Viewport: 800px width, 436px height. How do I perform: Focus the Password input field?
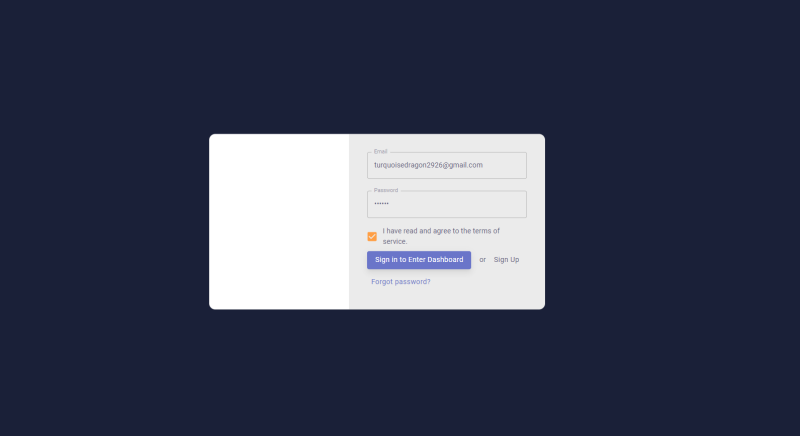(x=447, y=204)
